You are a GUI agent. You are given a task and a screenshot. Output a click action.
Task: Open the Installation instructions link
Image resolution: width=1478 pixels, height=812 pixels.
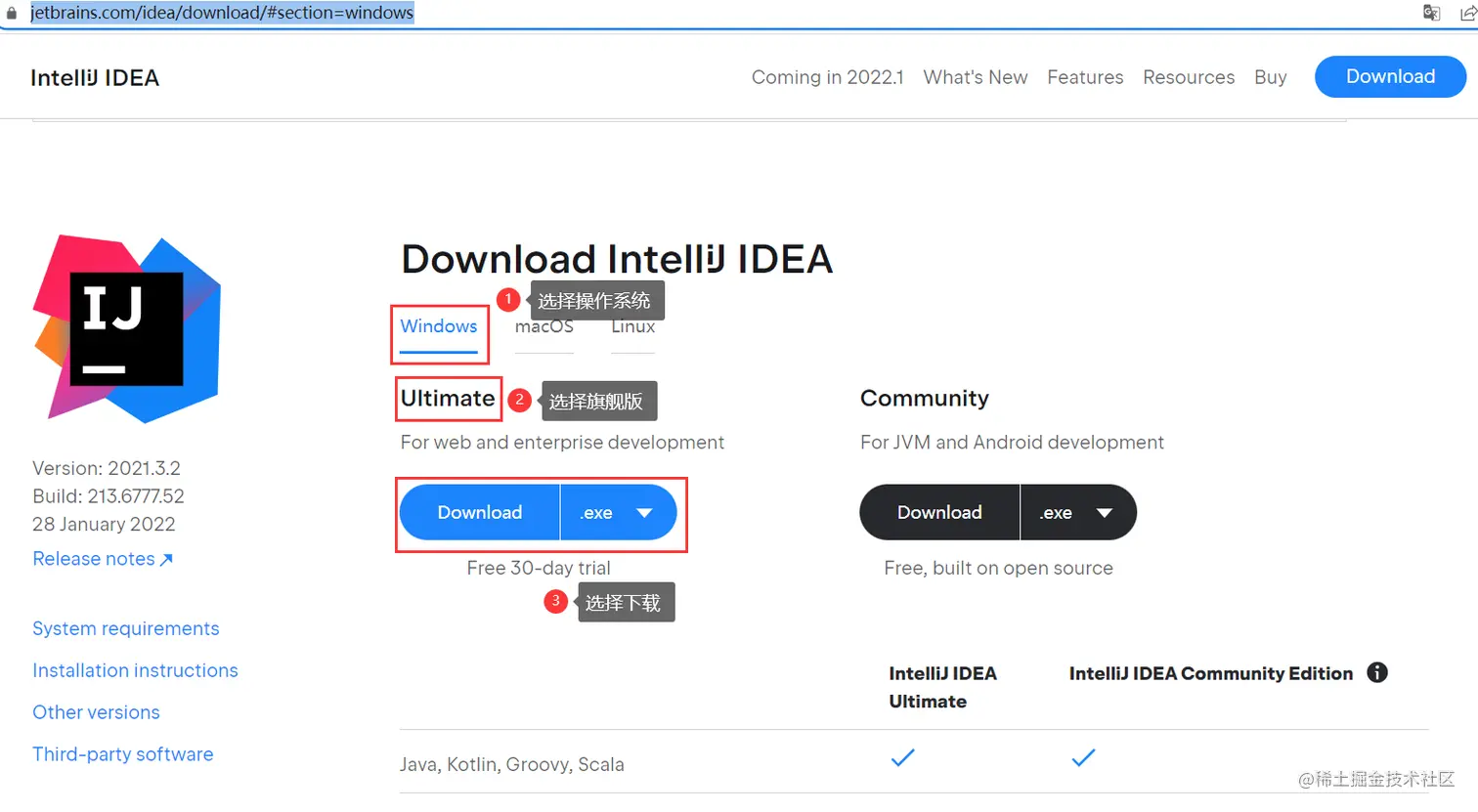coord(135,670)
